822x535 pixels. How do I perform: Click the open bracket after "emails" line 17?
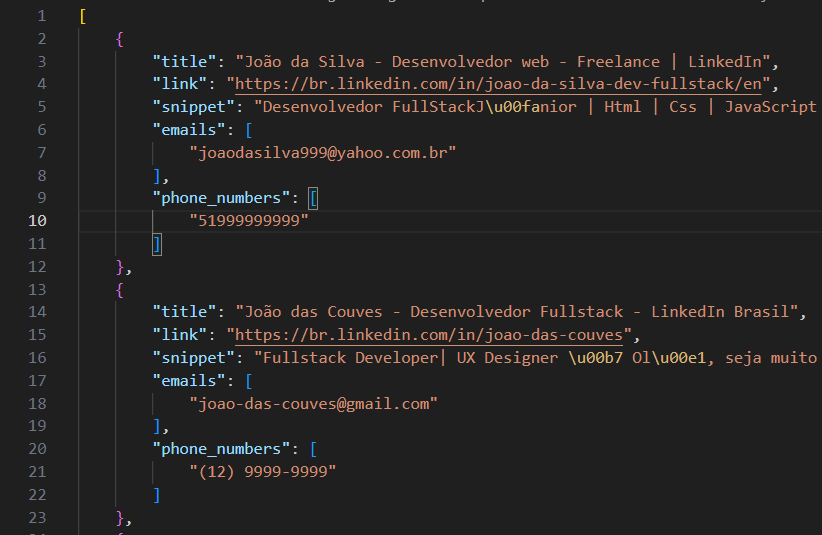point(248,381)
